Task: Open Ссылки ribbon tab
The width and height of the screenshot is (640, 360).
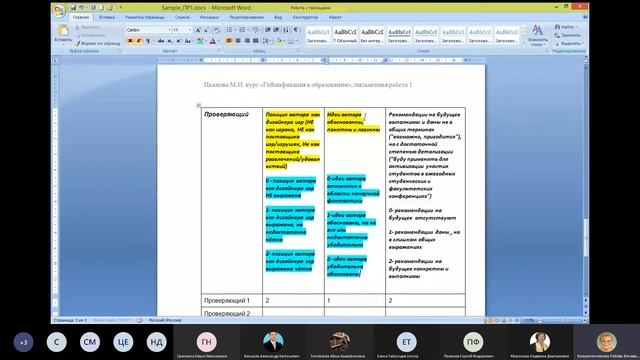Action: (x=182, y=18)
